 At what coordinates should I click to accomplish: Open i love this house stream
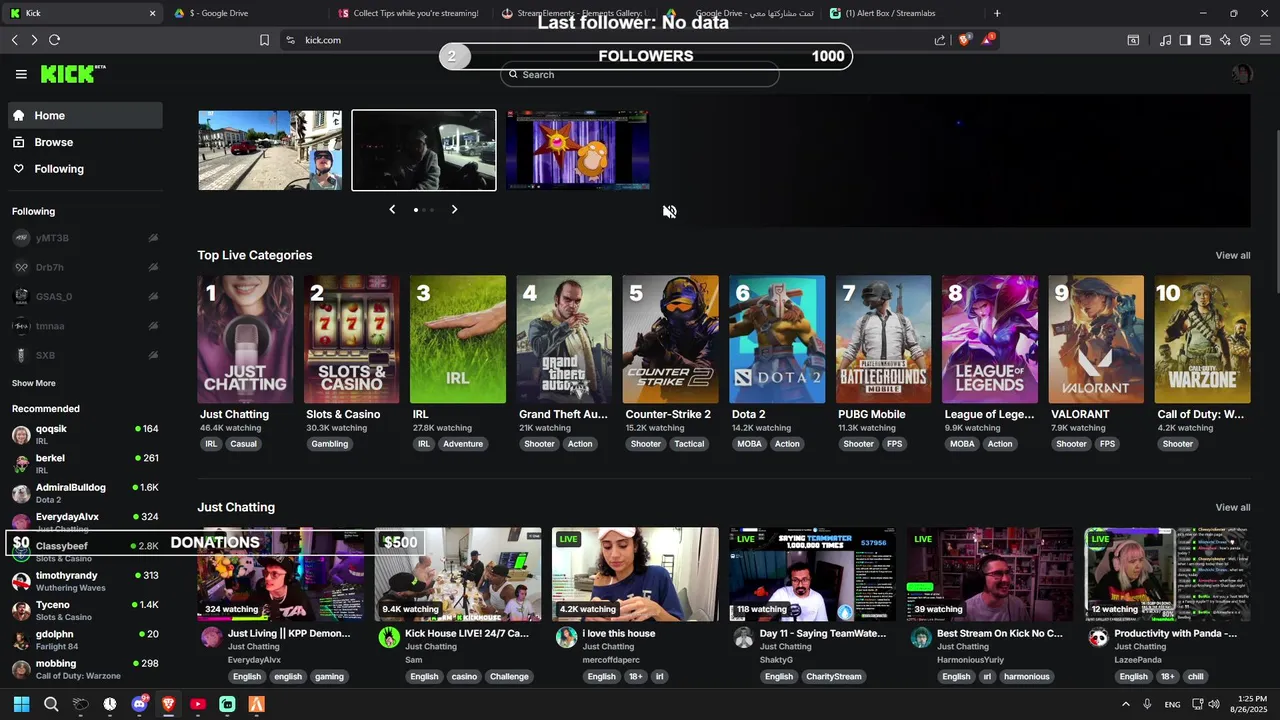635,575
